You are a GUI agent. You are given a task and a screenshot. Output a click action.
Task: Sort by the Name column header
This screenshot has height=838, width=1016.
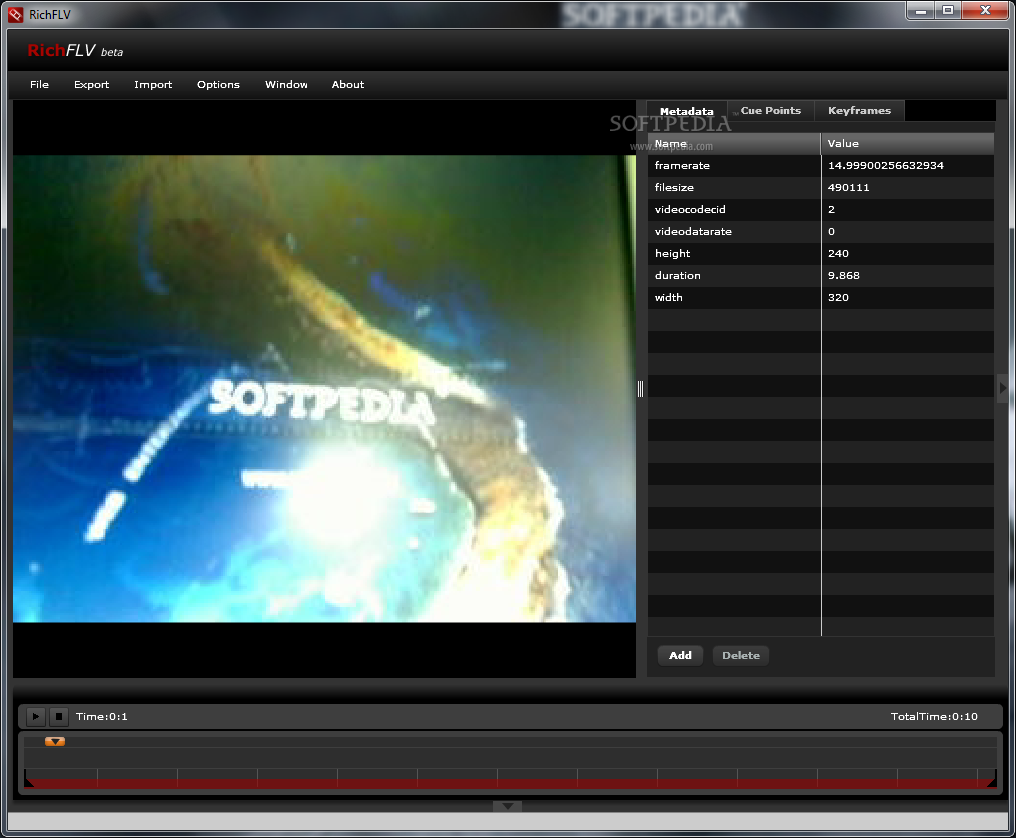(x=734, y=143)
